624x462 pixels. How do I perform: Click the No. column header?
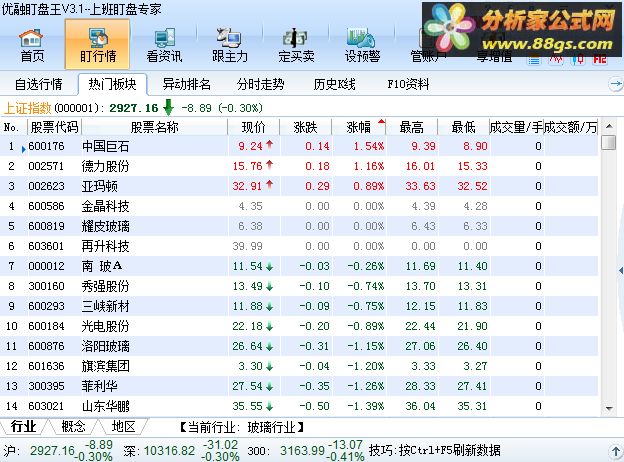coord(12,127)
